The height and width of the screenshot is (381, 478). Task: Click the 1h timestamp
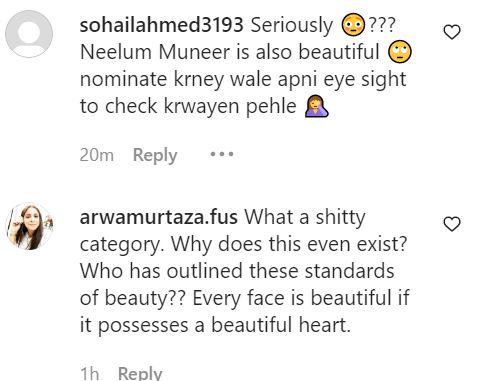[90, 373]
